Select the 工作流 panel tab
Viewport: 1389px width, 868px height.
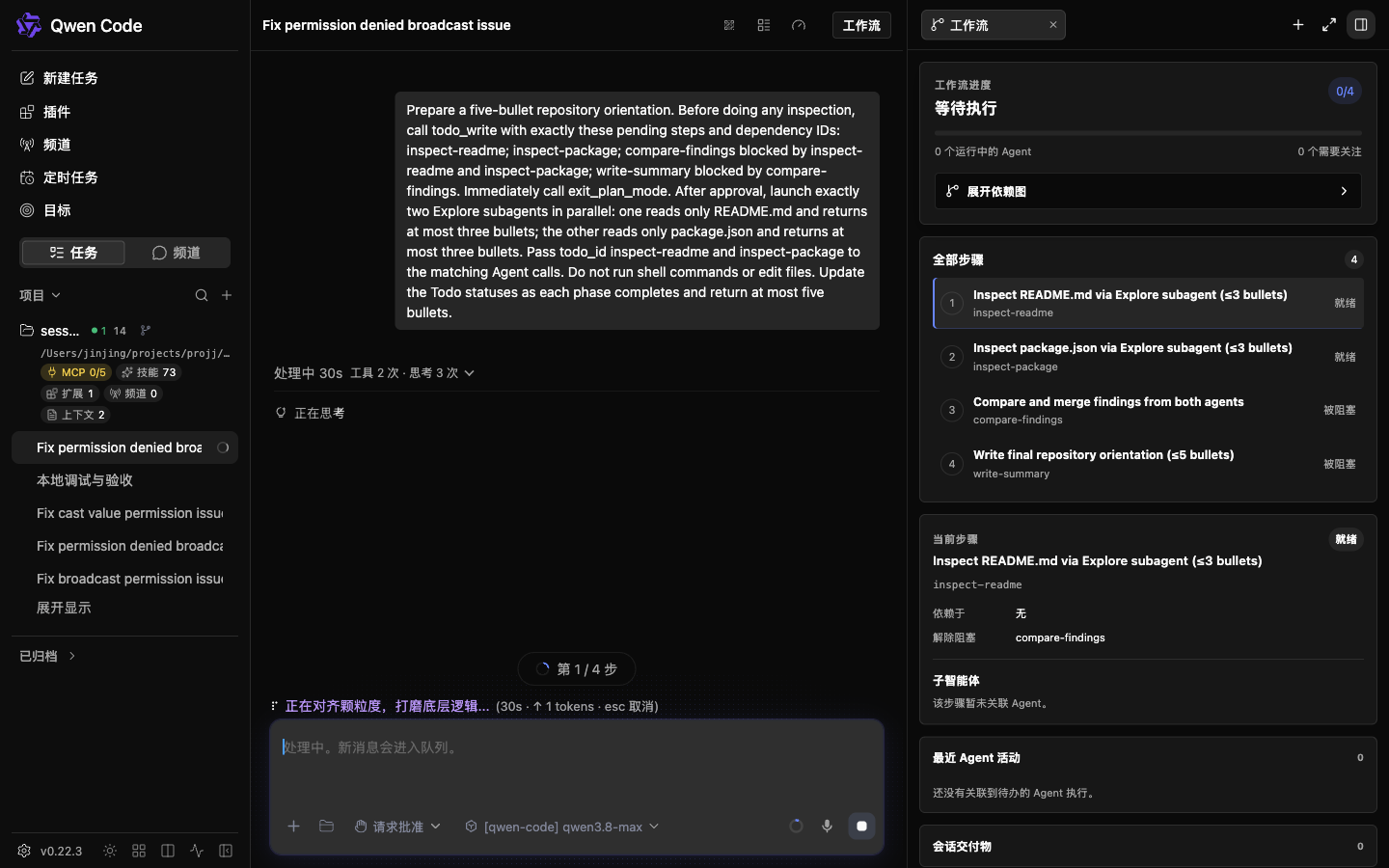click(993, 25)
